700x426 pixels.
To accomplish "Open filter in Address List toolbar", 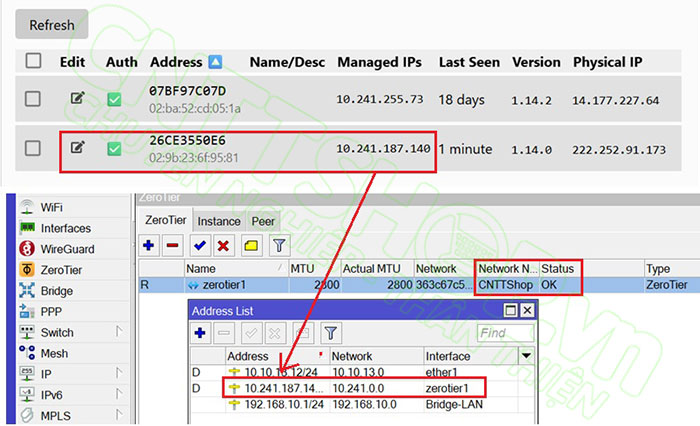I will click(x=330, y=333).
